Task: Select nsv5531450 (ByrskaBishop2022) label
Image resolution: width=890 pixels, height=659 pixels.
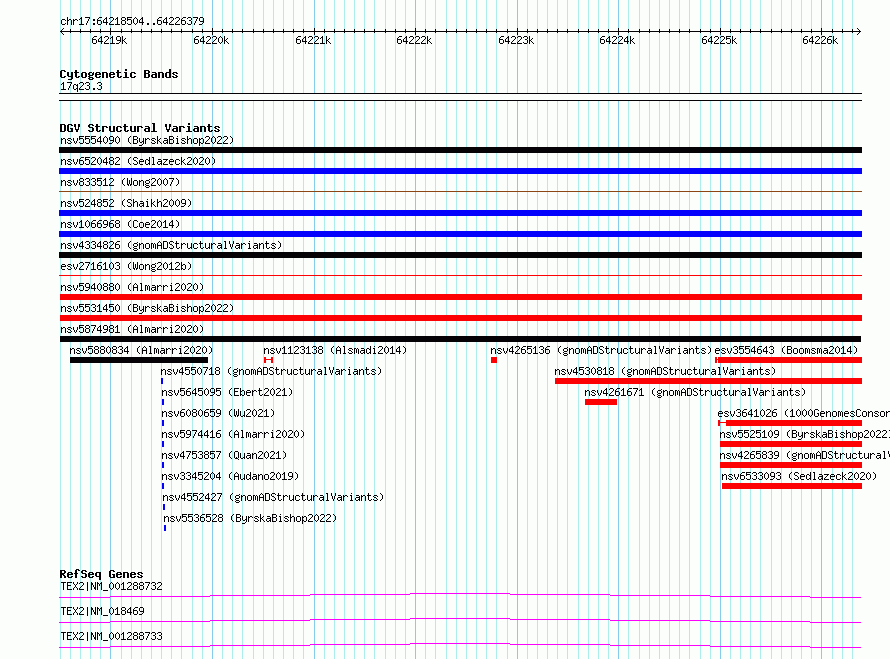Action: coord(147,308)
